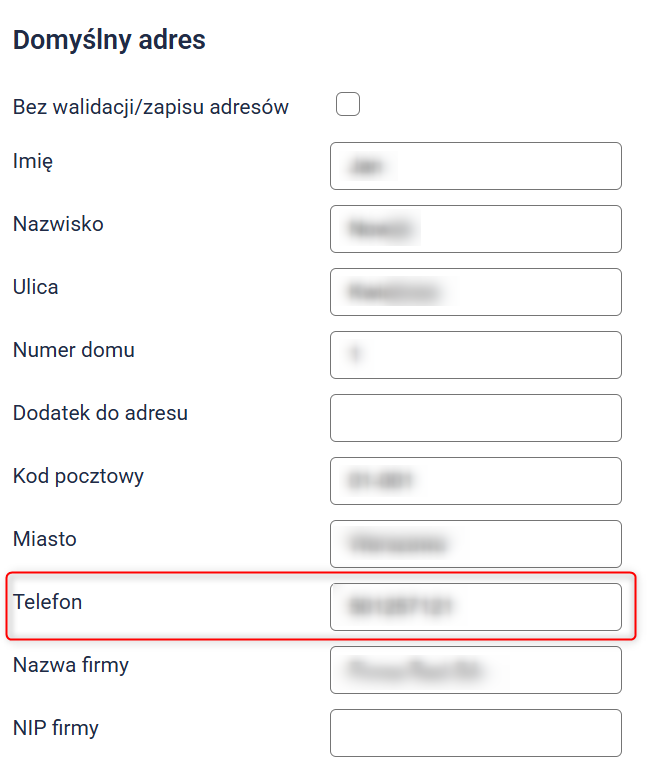Image resolution: width=650 pixels, height=777 pixels.
Task: Click the Imię input field
Action: coord(475,166)
